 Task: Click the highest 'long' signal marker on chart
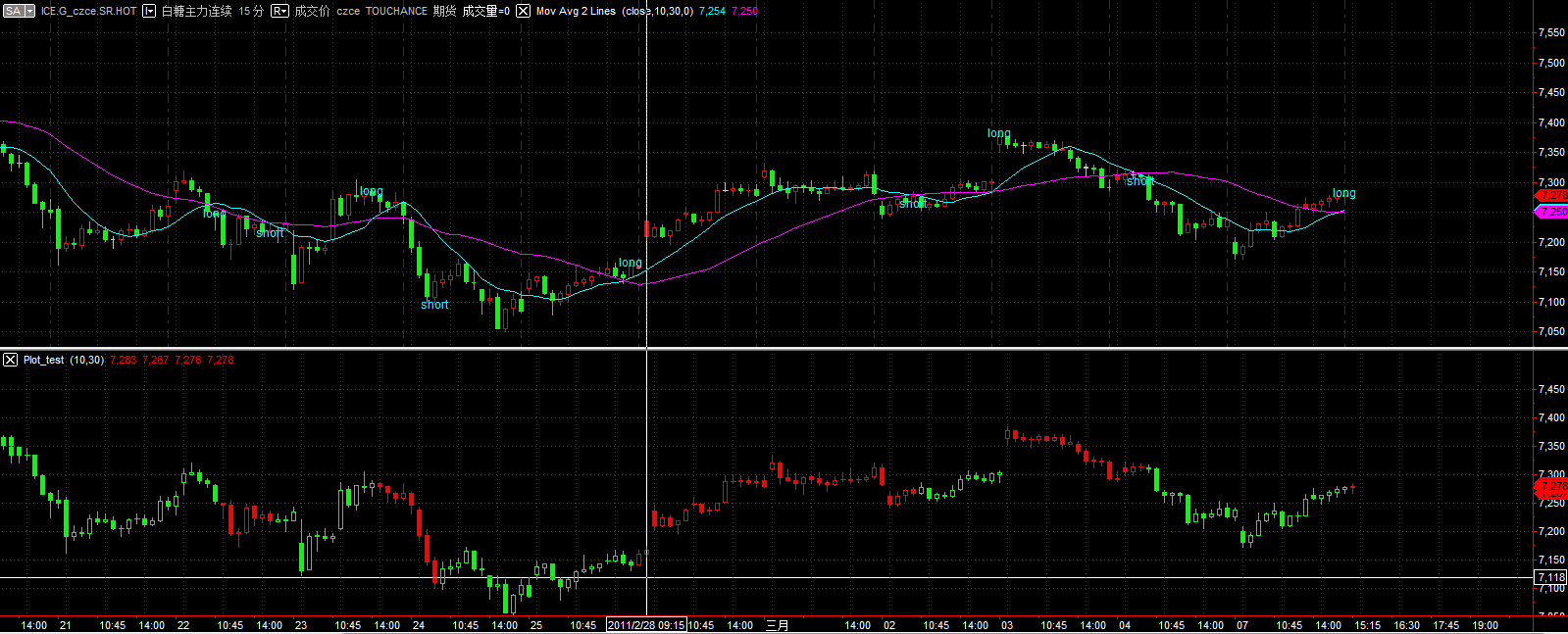click(998, 133)
